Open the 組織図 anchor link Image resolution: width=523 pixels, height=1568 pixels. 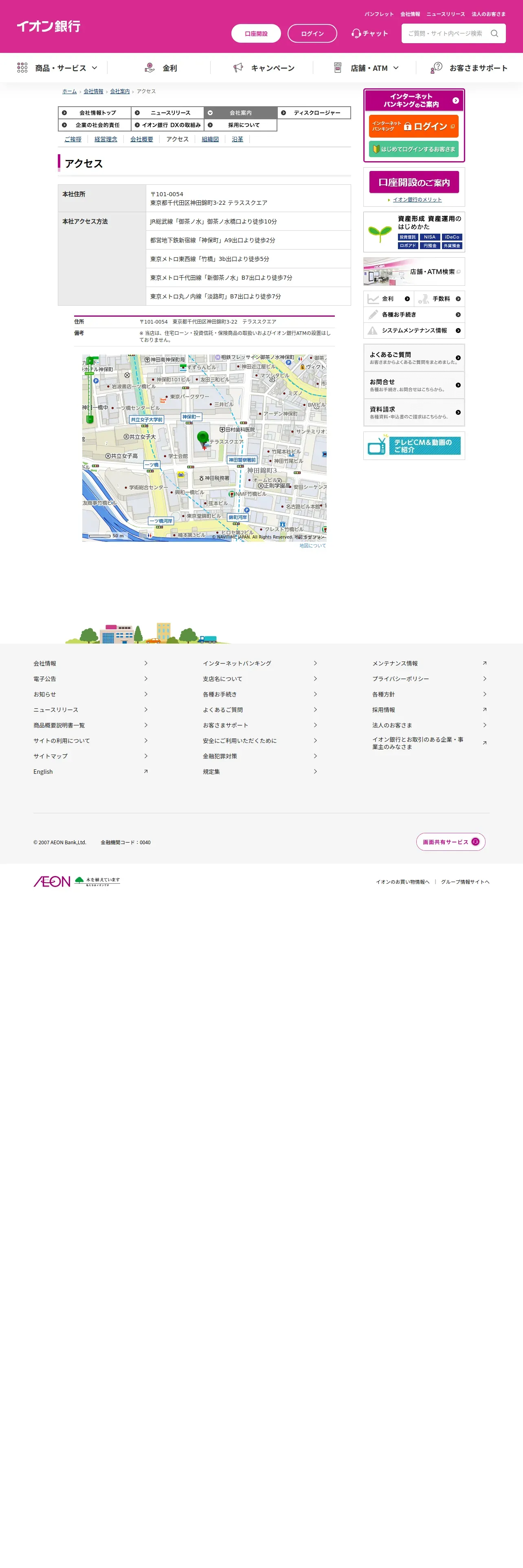coord(210,139)
